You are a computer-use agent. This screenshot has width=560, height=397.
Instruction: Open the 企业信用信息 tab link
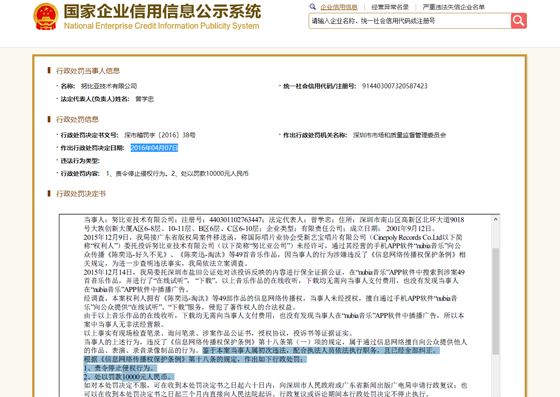coord(339,7)
